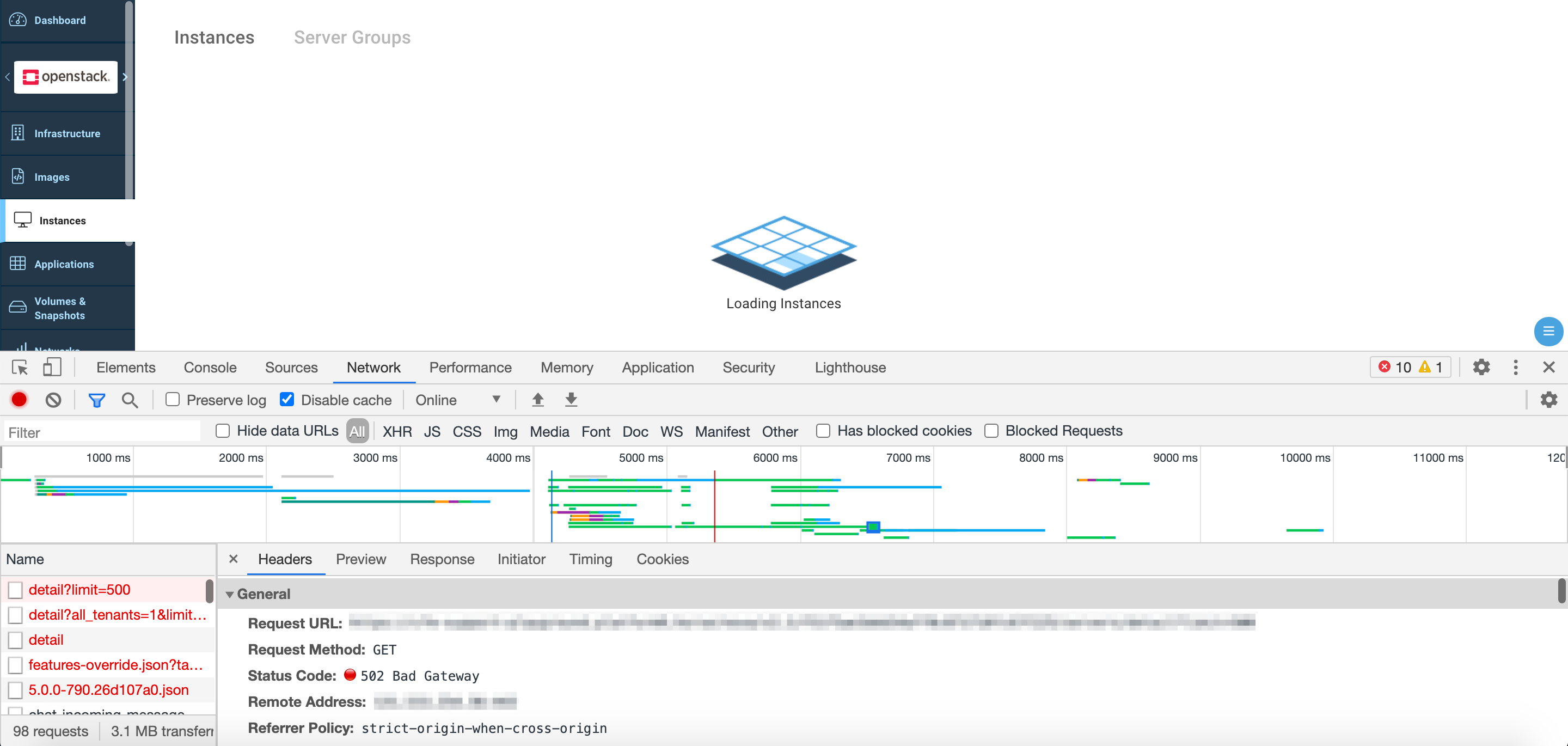This screenshot has width=1568, height=746.
Task: Go to next cloud with right chevron
Action: click(125, 77)
